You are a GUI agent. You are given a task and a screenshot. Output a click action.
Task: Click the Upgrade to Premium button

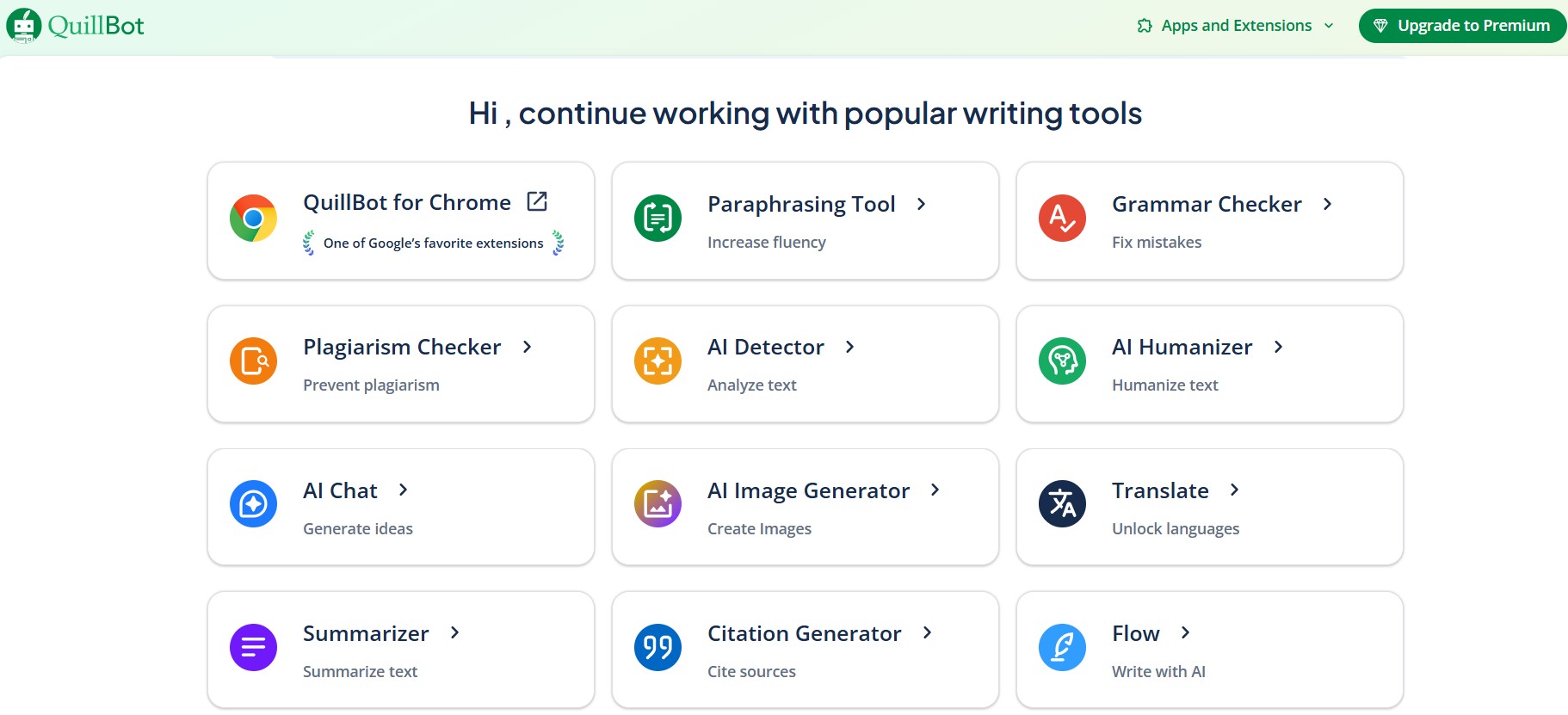1462,26
